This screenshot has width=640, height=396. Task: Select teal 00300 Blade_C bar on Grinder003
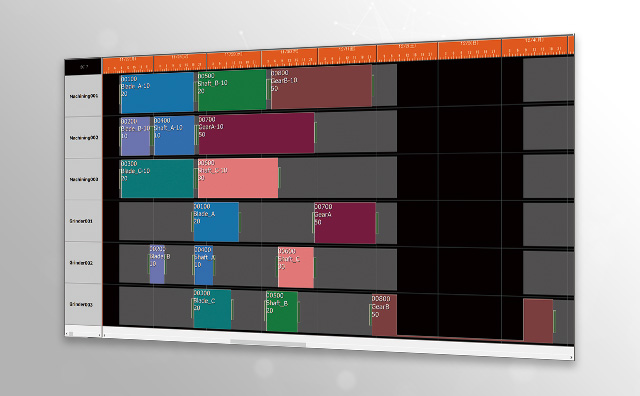point(212,309)
